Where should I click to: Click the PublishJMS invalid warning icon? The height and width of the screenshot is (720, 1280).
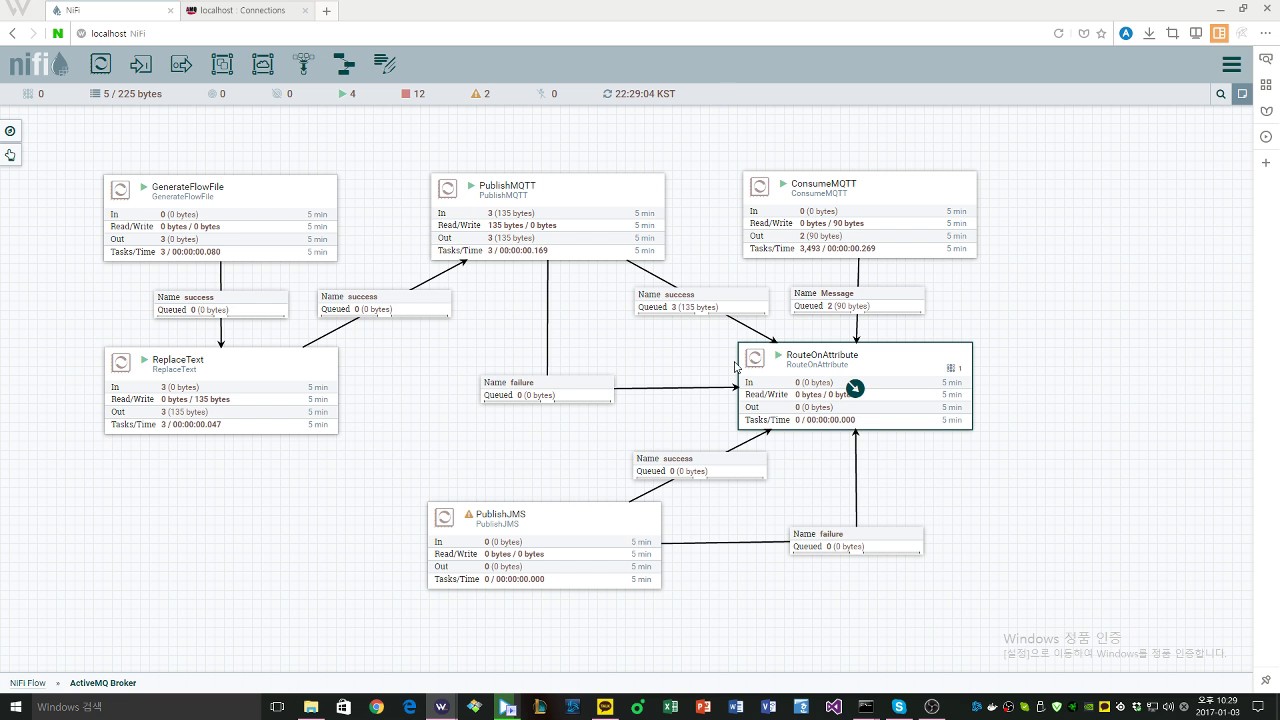click(468, 514)
